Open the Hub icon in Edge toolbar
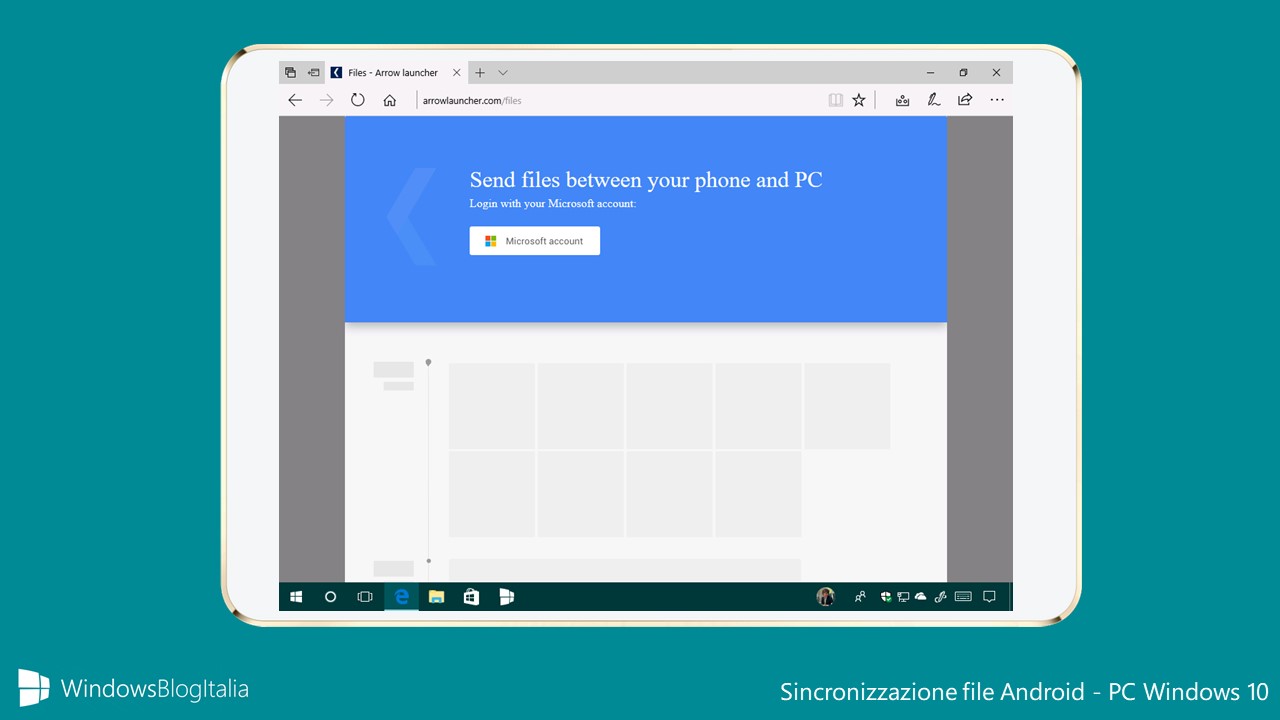 (x=902, y=100)
